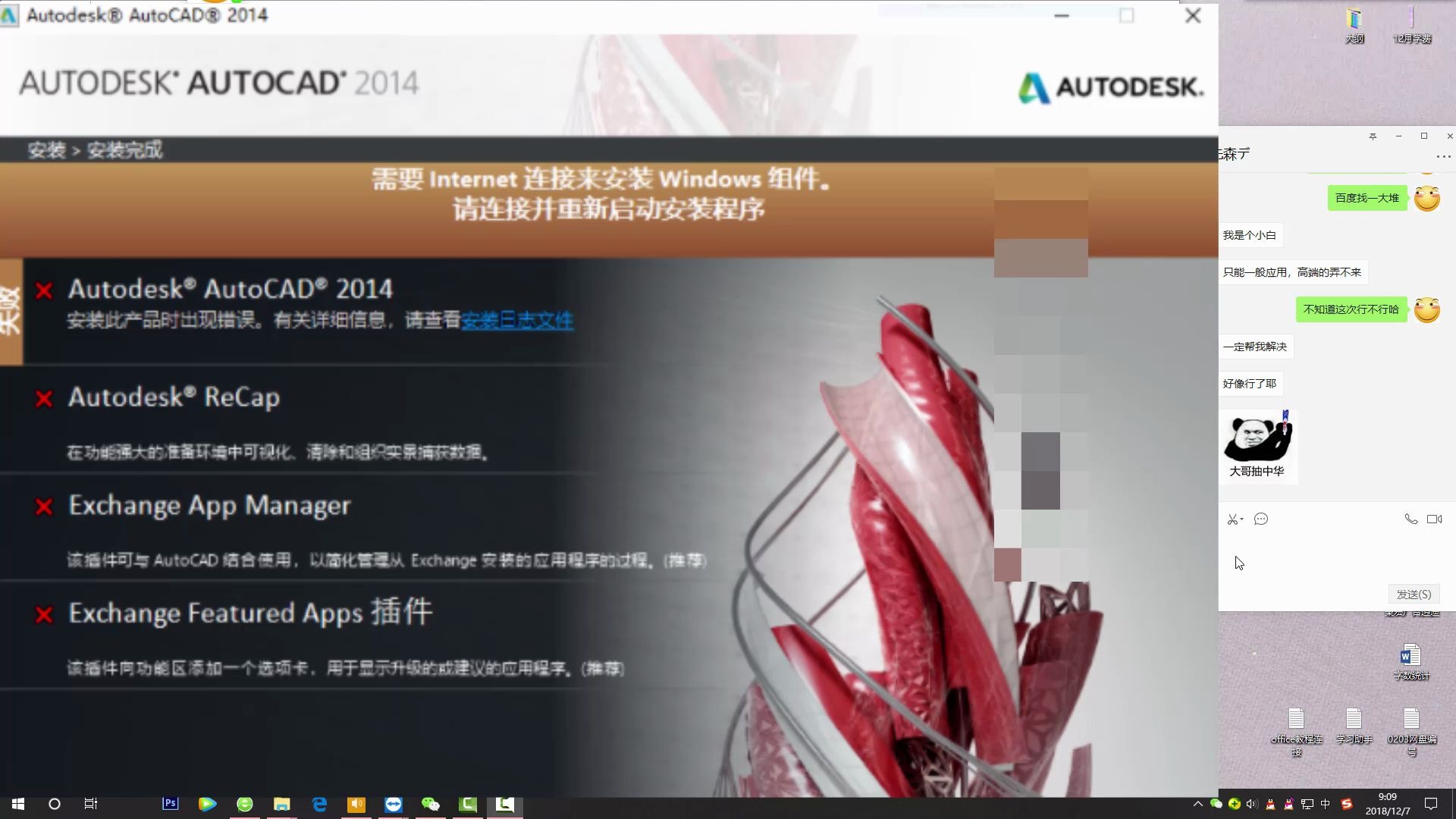Toggle the Chinese input mode indicator

click(1326, 804)
